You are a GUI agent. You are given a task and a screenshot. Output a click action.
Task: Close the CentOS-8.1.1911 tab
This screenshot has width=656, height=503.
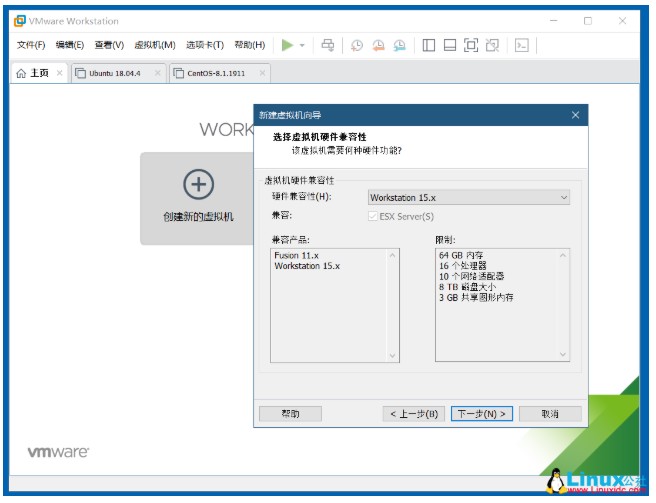(x=262, y=73)
